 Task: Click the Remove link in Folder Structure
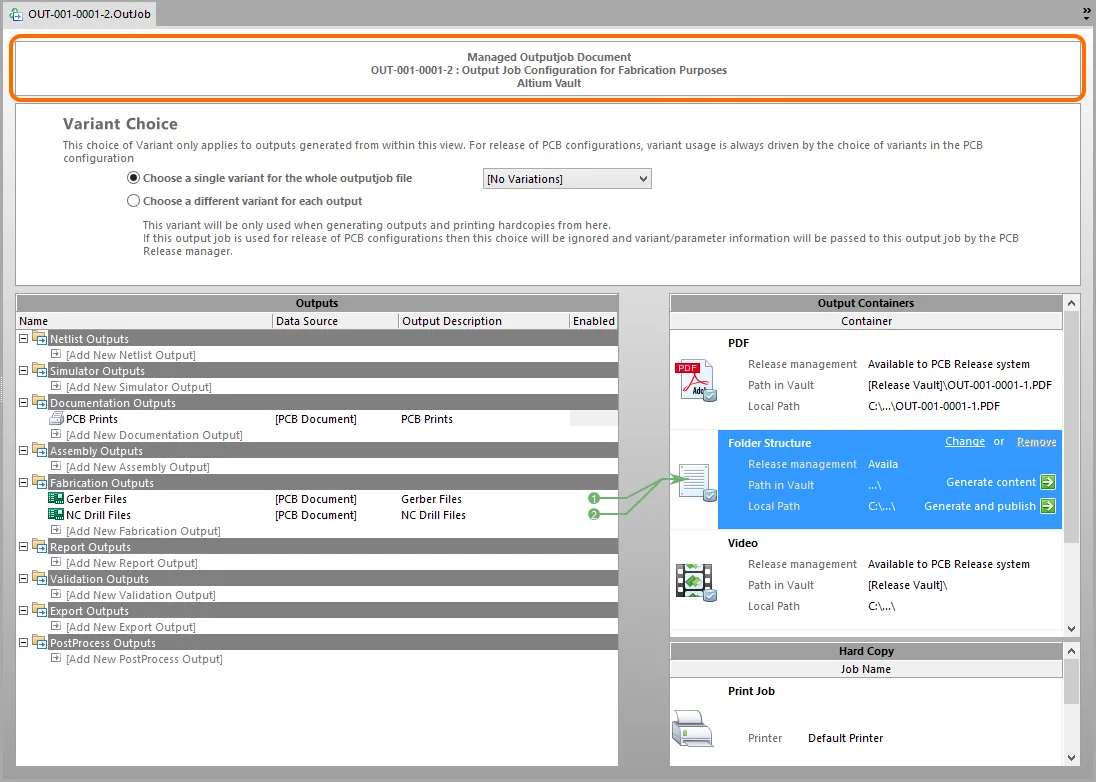click(x=1036, y=442)
